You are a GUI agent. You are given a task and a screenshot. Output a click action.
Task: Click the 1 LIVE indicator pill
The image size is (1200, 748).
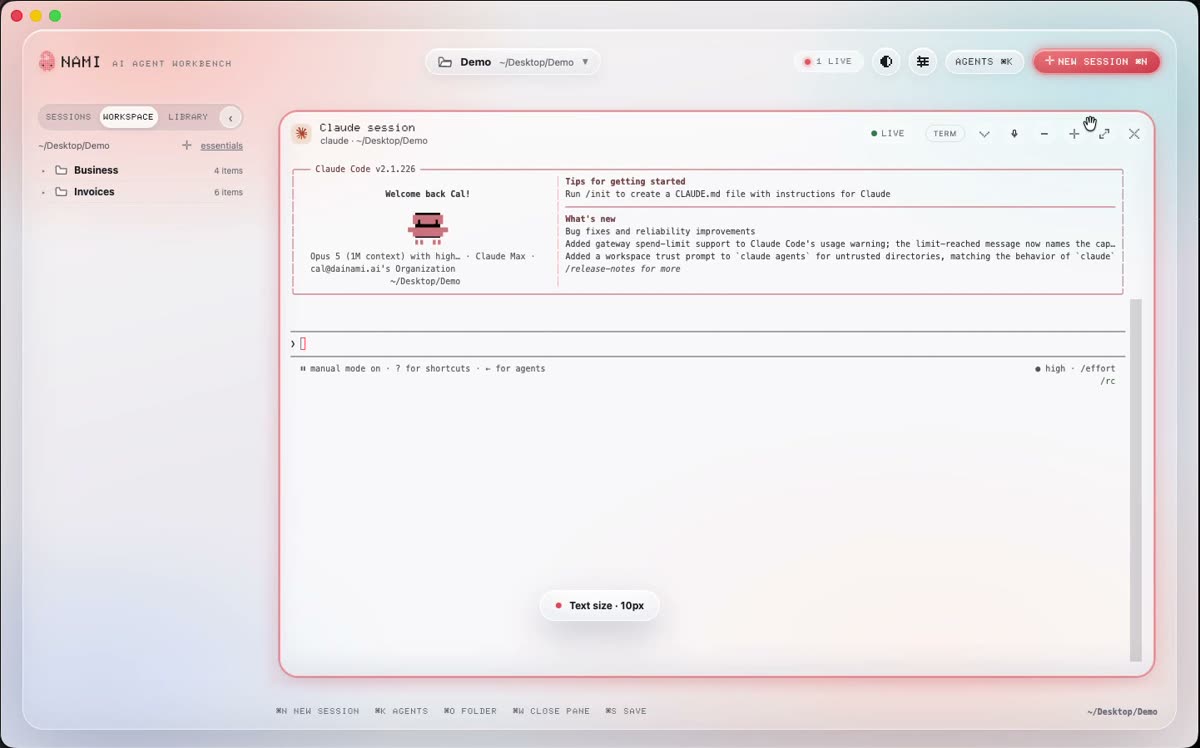click(x=828, y=62)
